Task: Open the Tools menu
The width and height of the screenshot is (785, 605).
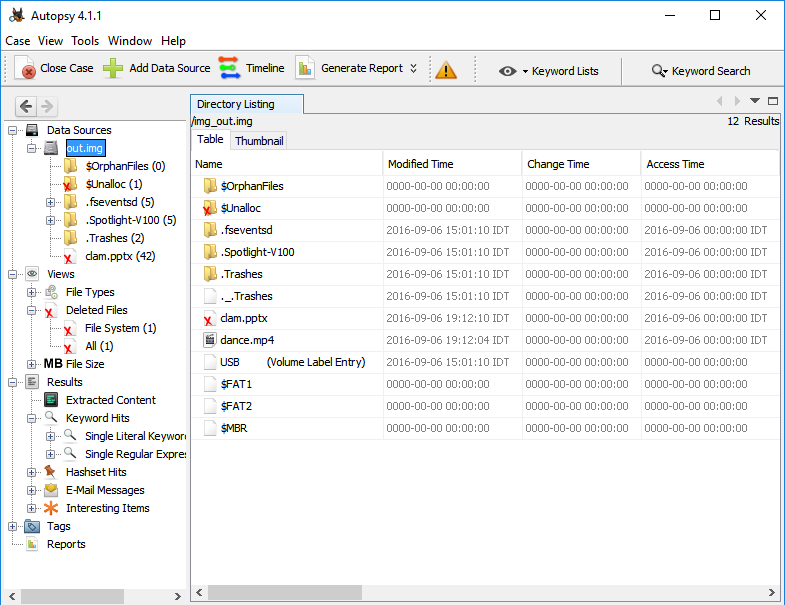Action: [85, 41]
